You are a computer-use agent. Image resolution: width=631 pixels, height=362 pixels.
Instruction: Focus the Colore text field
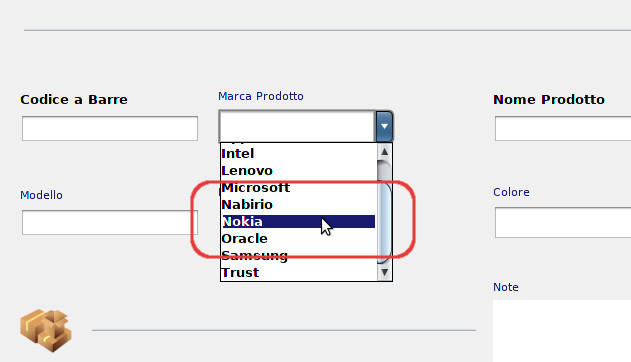(563, 222)
